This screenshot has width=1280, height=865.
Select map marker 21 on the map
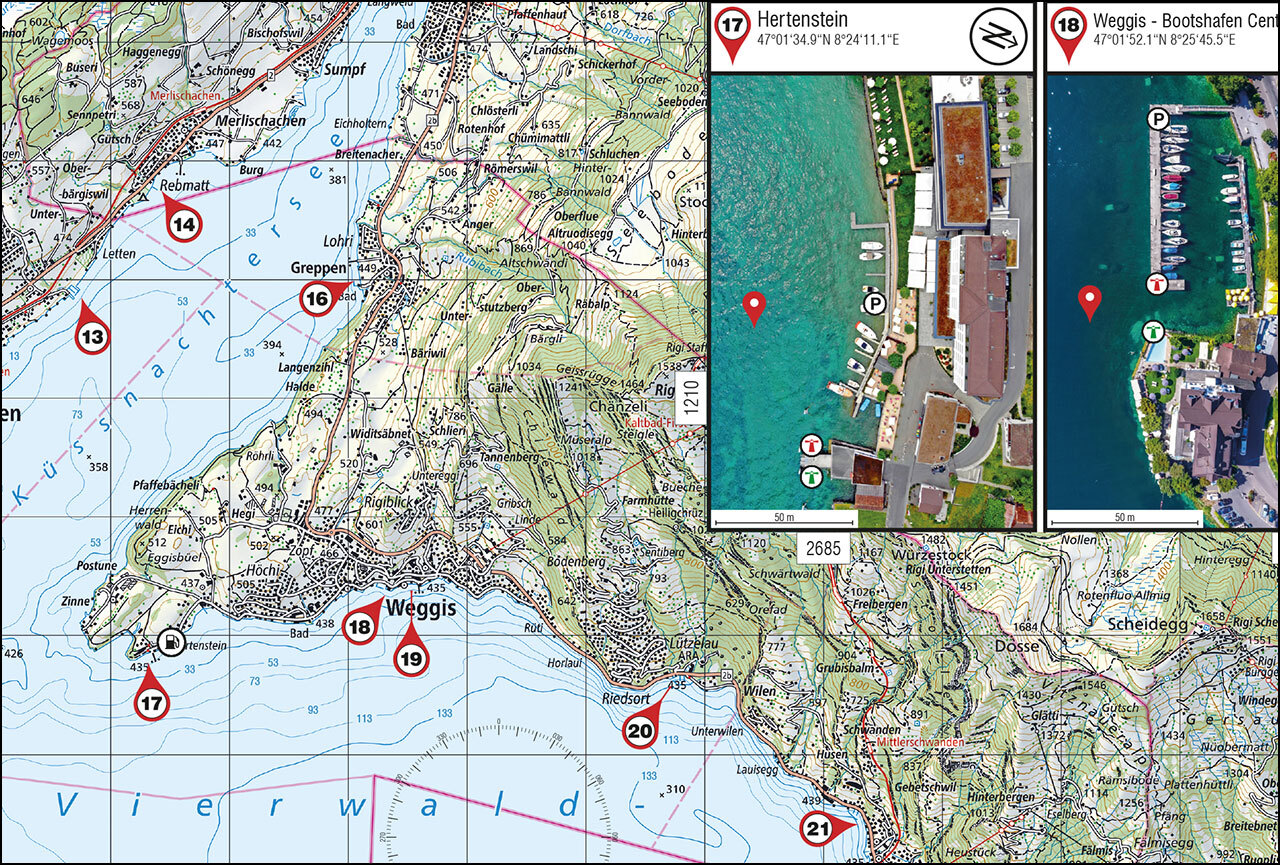(818, 828)
